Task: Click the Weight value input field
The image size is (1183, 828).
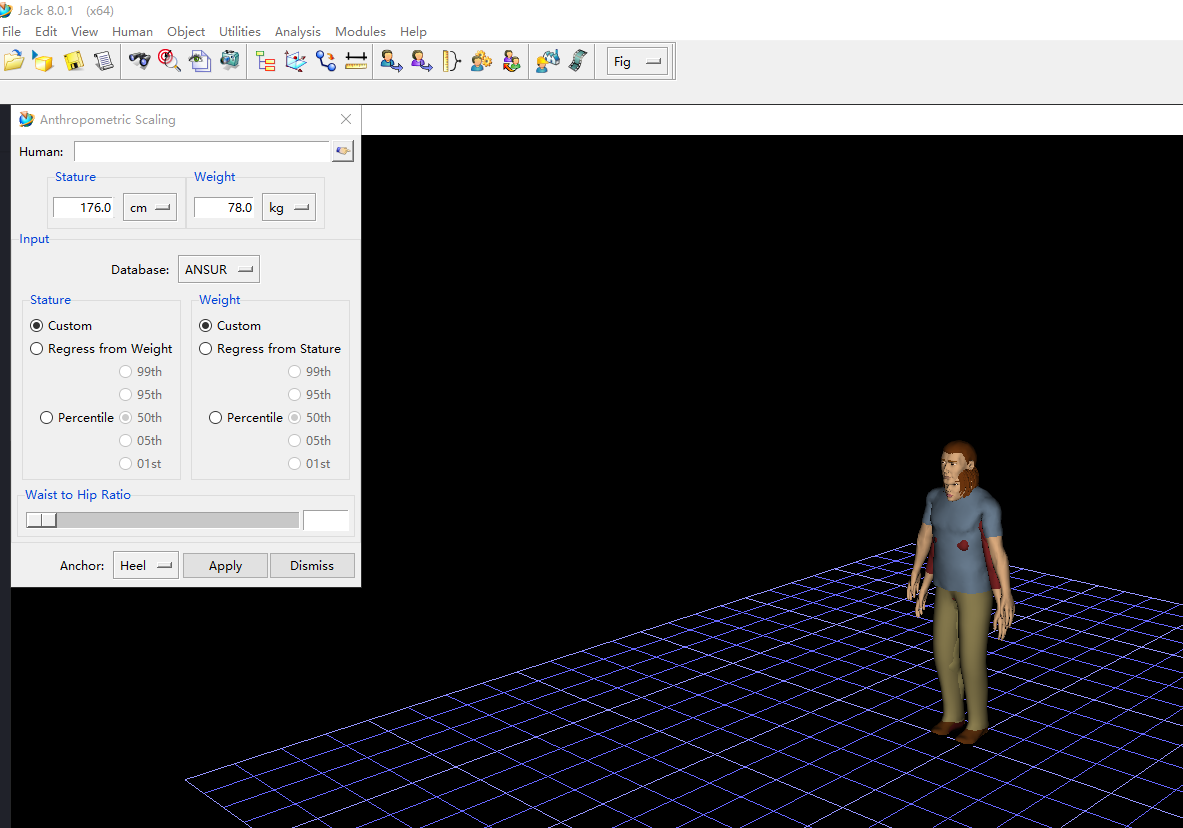Action: click(x=225, y=208)
